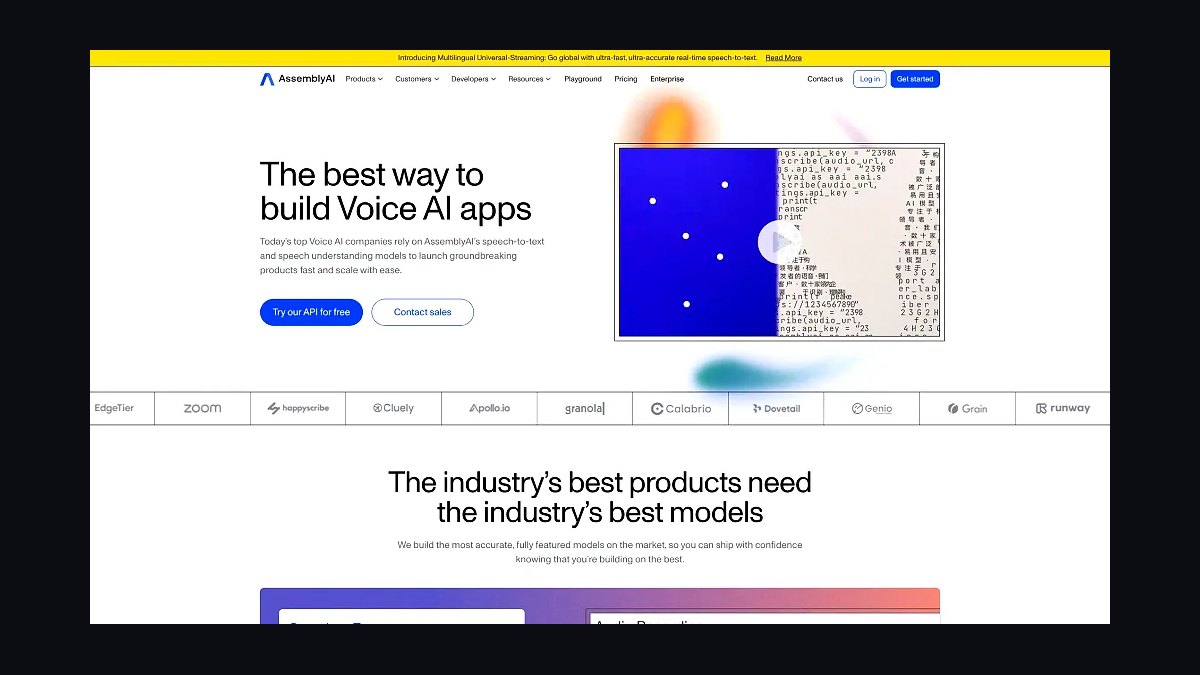
Task: Click the Log in button
Action: tap(870, 79)
